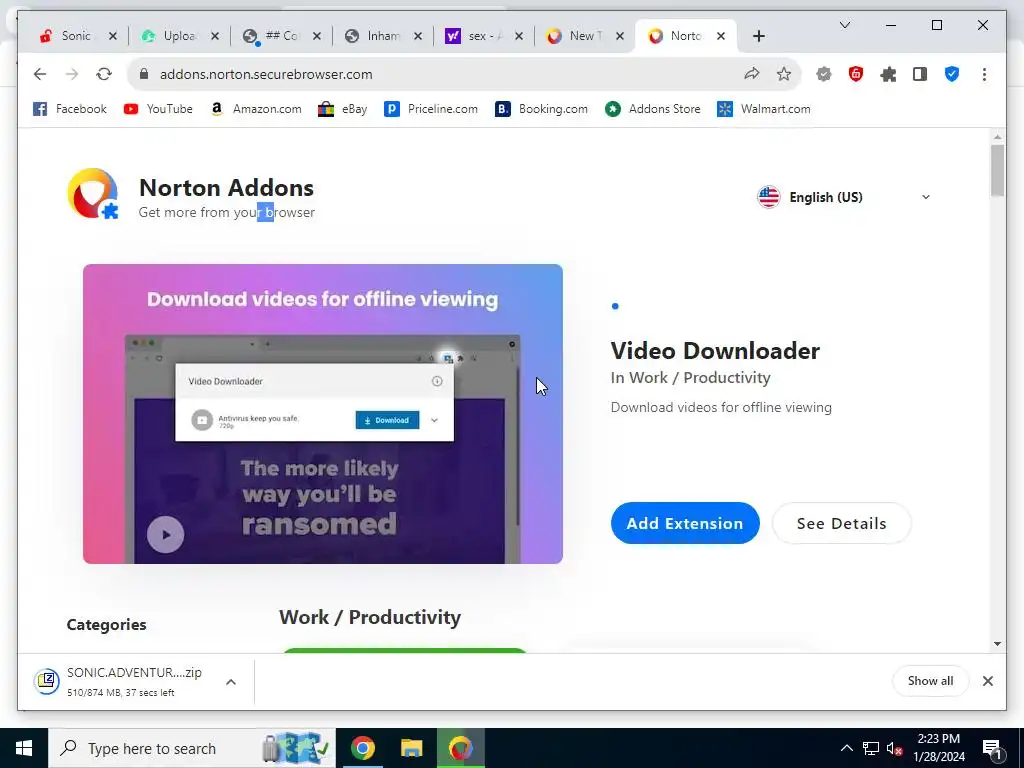Image resolution: width=1024 pixels, height=768 pixels.
Task: Show hidden system tray icons
Action: coord(846,748)
